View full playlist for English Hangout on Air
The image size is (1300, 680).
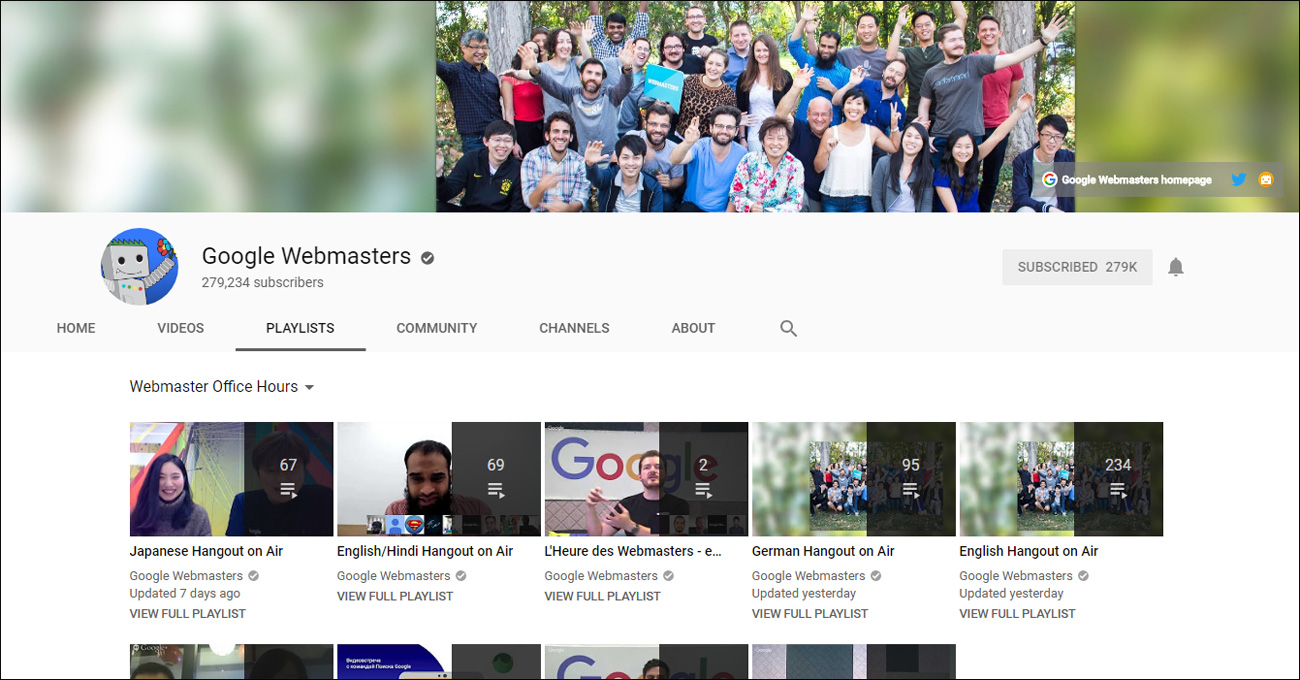click(x=1017, y=613)
